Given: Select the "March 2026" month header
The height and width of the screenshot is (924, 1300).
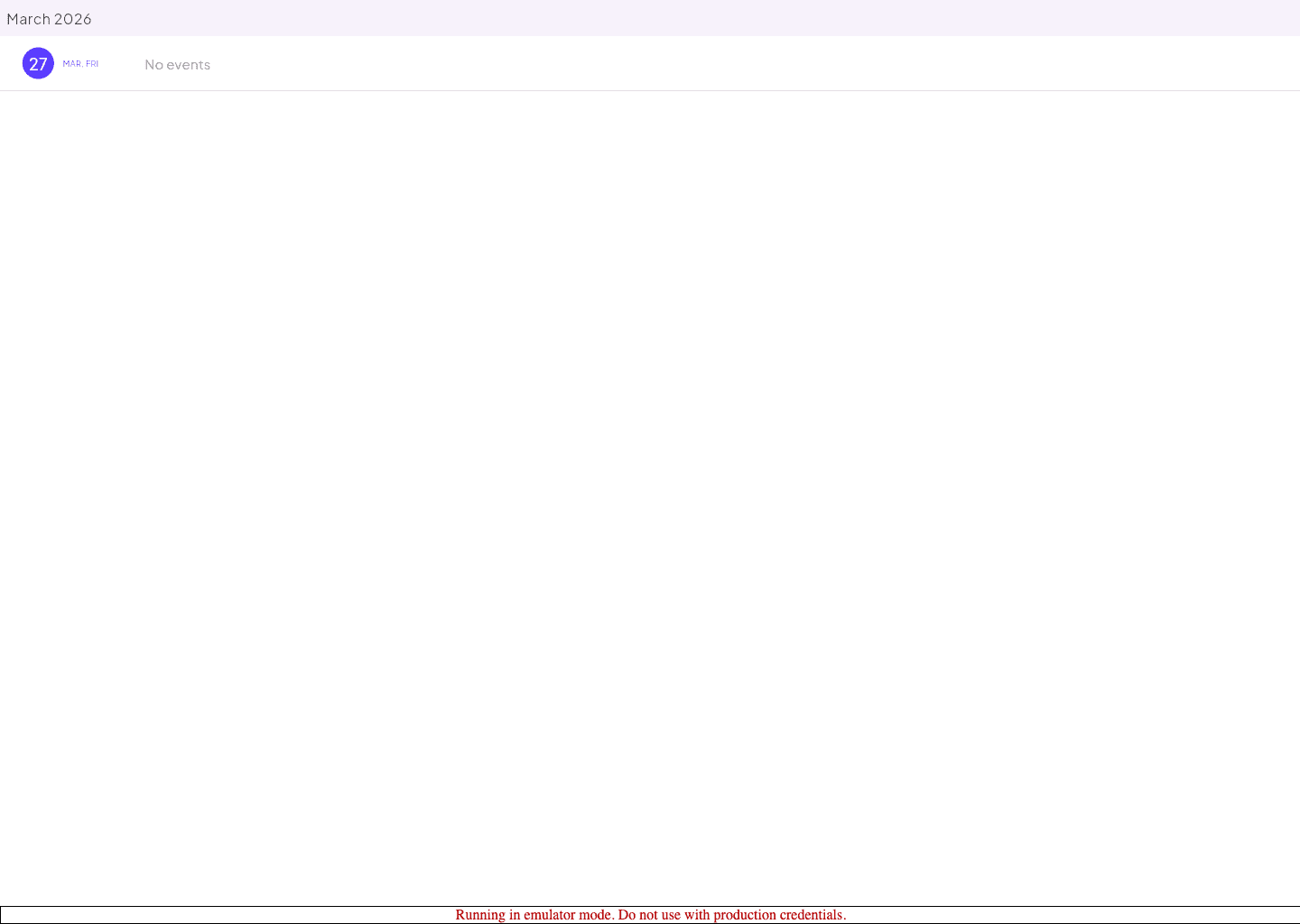Looking at the screenshot, I should click(x=49, y=19).
